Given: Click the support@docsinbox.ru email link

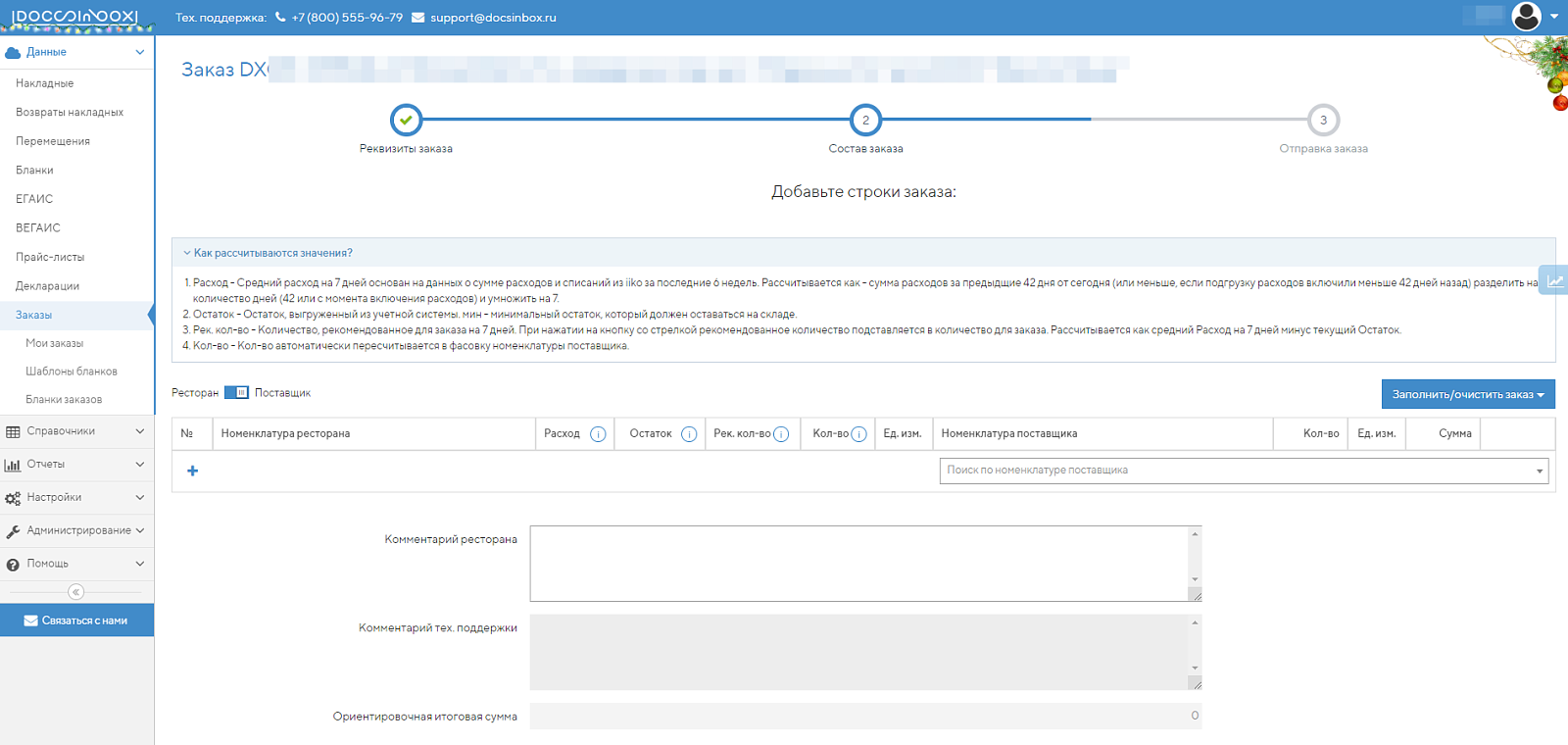Looking at the screenshot, I should pos(493,18).
